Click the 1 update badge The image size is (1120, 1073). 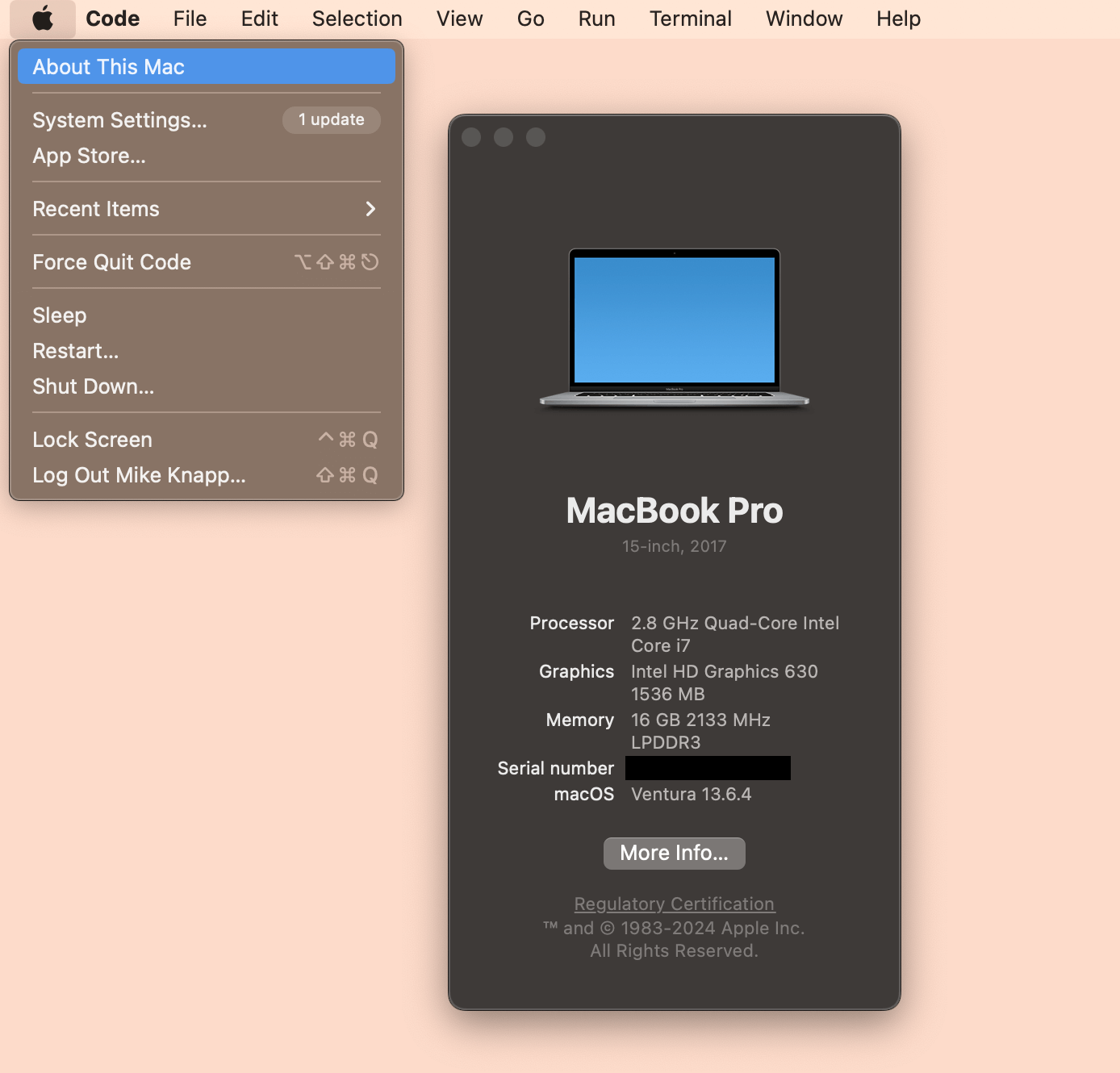pos(332,119)
